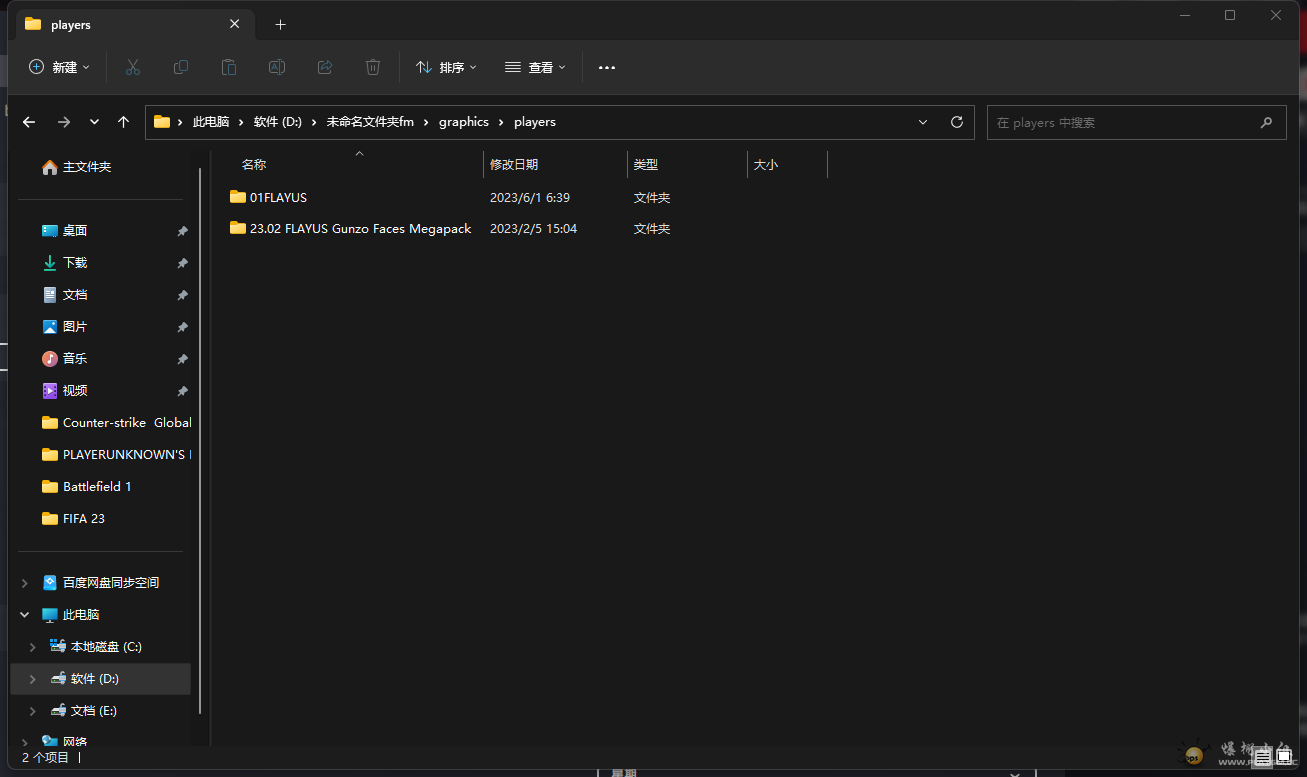Expand 文档 (E:) tree node

click(33, 710)
